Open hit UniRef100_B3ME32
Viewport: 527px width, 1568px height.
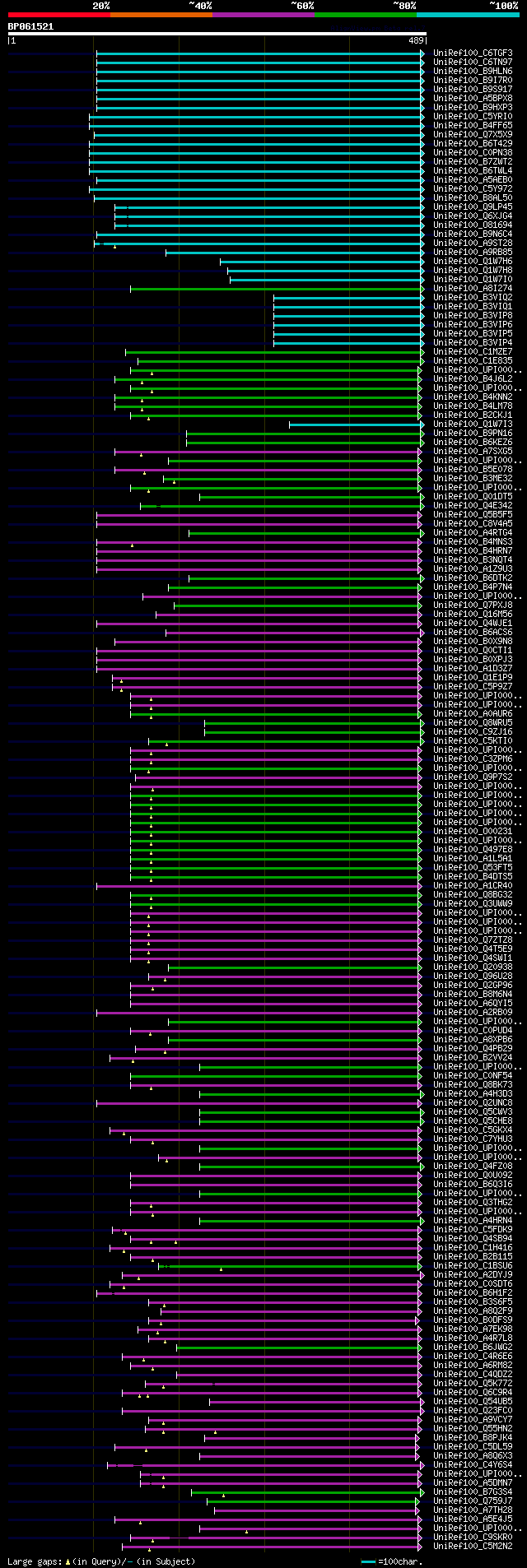473,478
